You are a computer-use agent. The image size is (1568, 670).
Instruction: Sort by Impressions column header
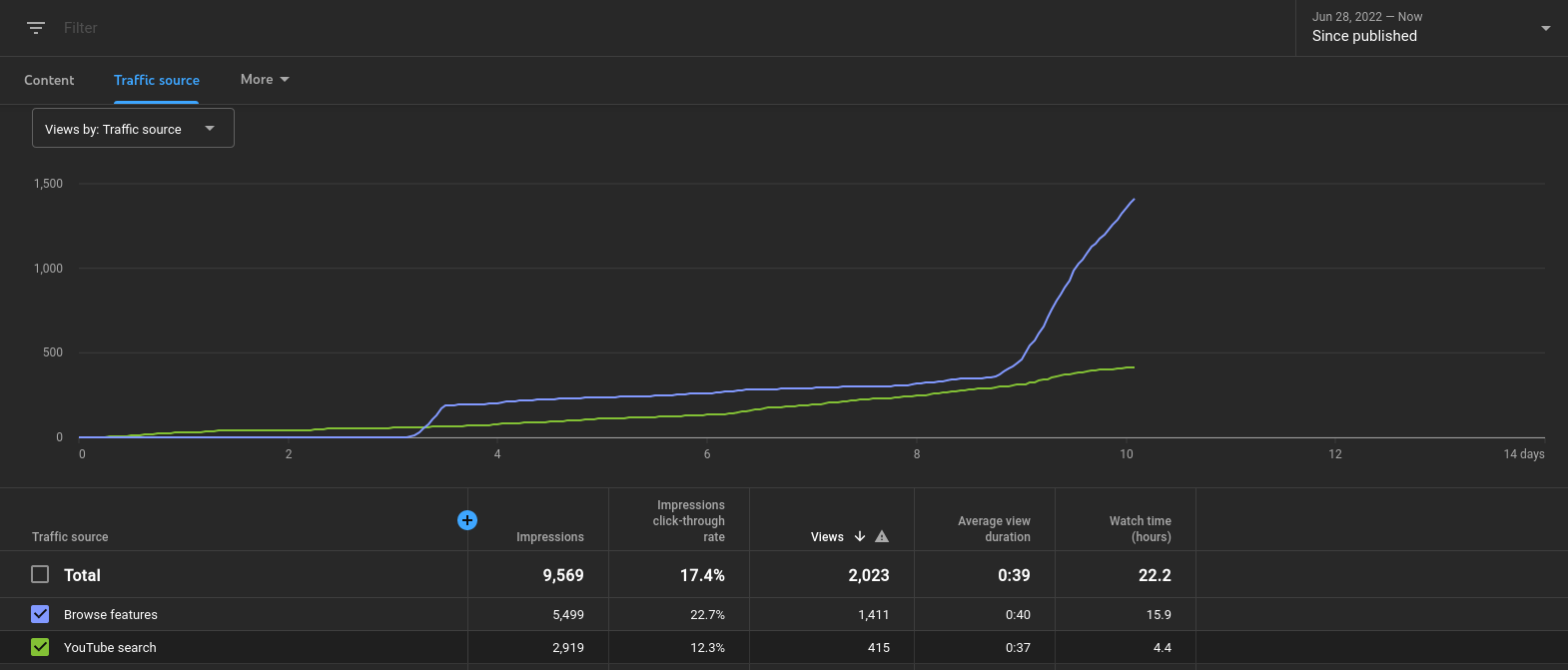(550, 536)
